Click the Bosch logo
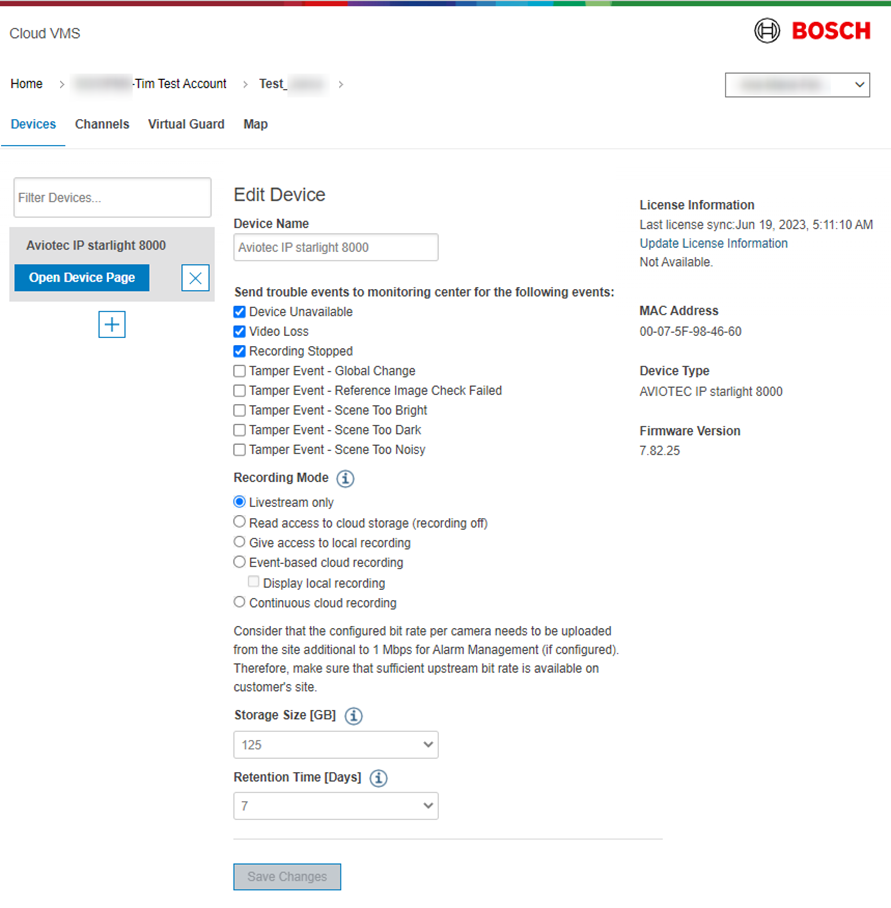Viewport: 891px width, 908px height. [x=812, y=31]
